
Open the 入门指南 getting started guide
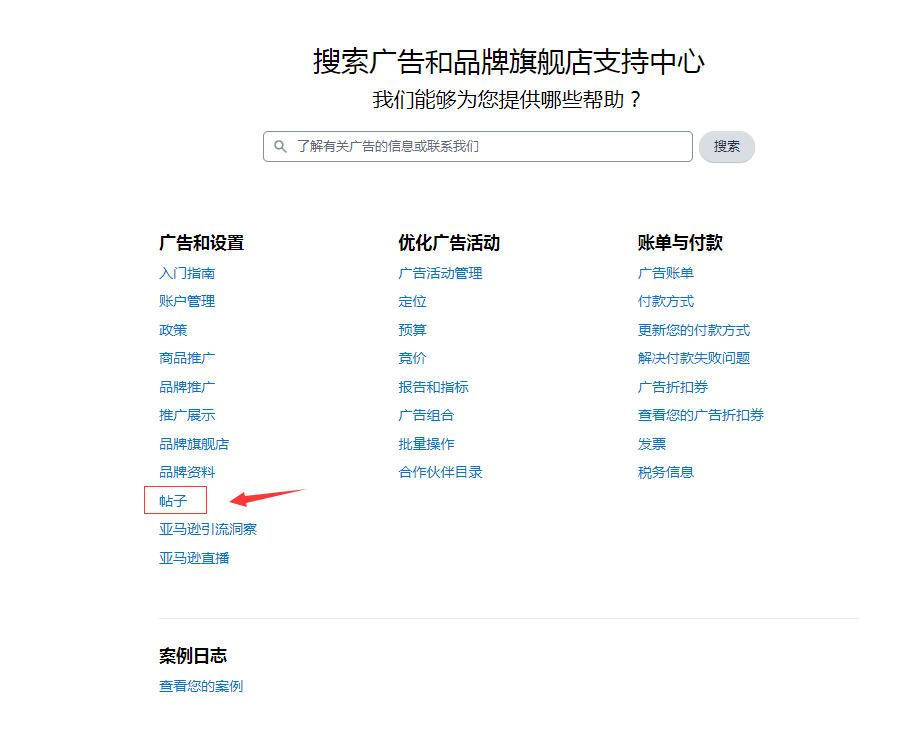[x=186, y=272]
